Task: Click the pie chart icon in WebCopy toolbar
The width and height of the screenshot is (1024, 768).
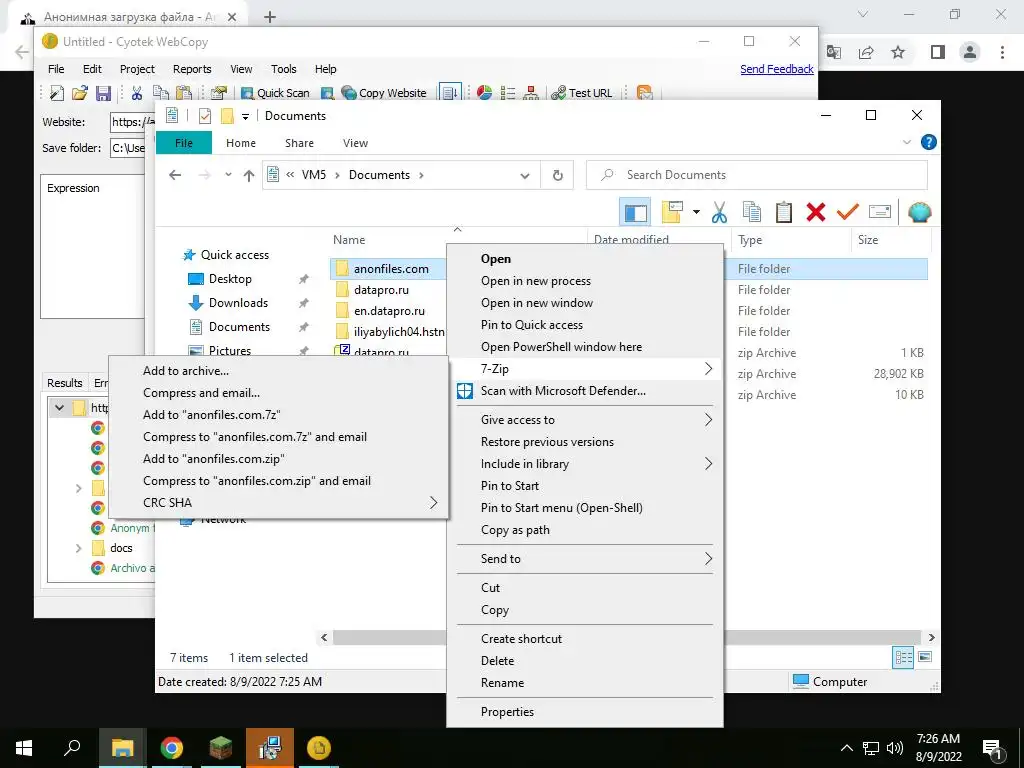Action: tap(484, 93)
